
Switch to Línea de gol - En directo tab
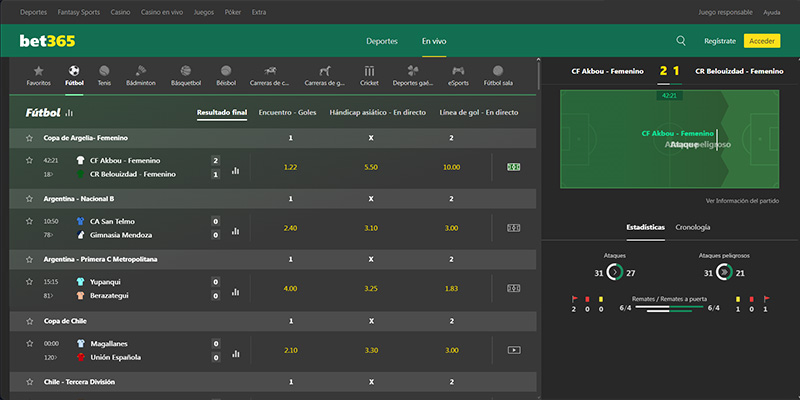(x=479, y=112)
